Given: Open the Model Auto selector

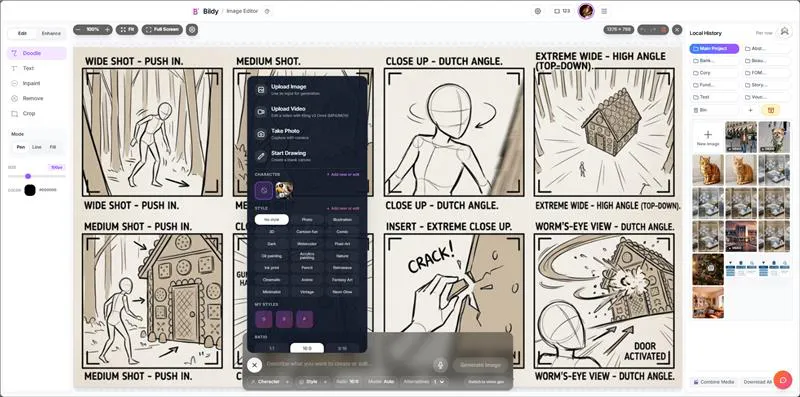Looking at the screenshot, I should (x=381, y=381).
